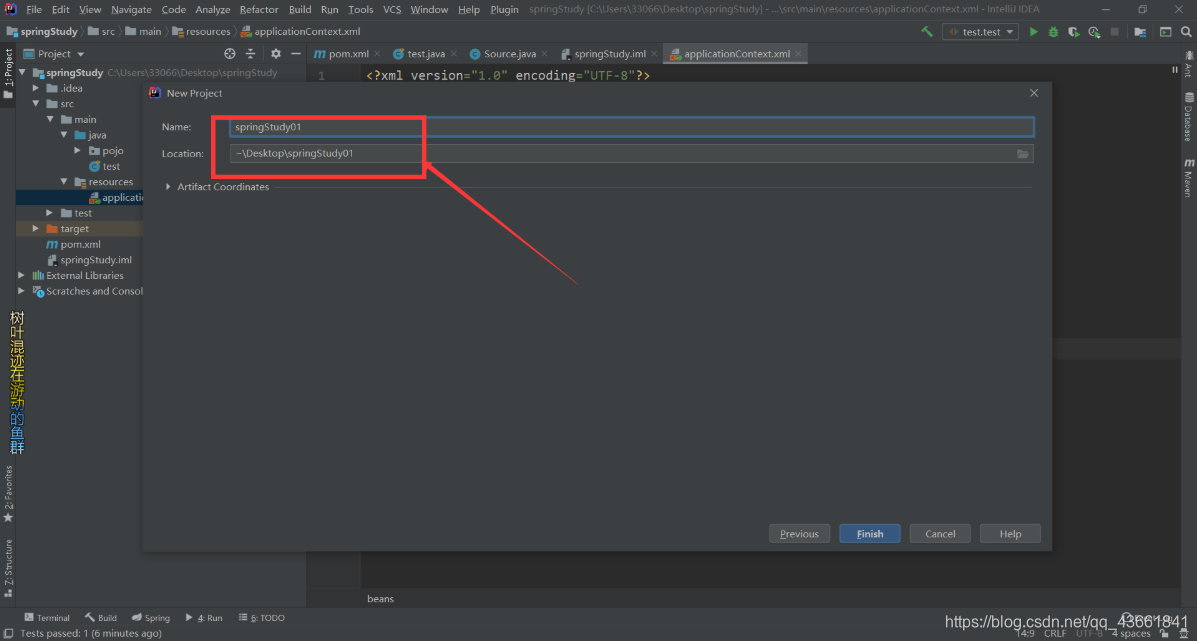Viewport: 1197px width, 641px height.
Task: Collapse the src folder node
Action: (36, 104)
